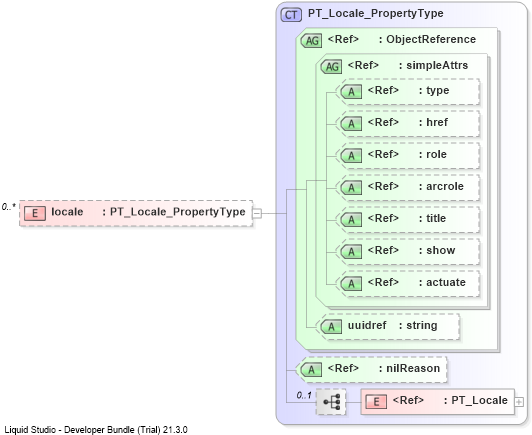
Task: Click the A icon of the actuate attribute
Action: pyautogui.click(x=351, y=284)
